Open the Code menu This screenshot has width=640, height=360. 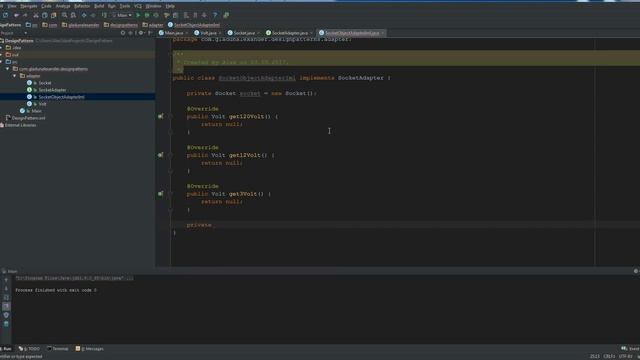coord(46,6)
